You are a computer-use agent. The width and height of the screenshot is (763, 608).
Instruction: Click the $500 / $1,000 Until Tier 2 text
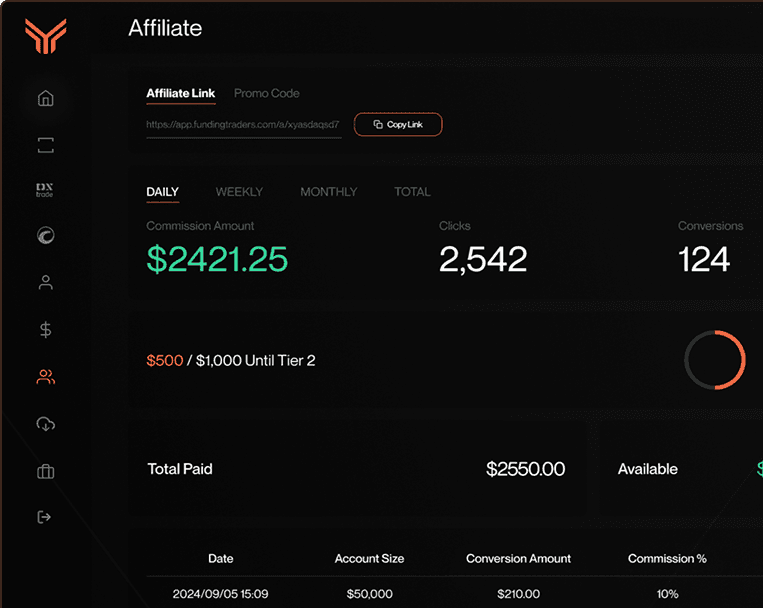[x=231, y=361]
